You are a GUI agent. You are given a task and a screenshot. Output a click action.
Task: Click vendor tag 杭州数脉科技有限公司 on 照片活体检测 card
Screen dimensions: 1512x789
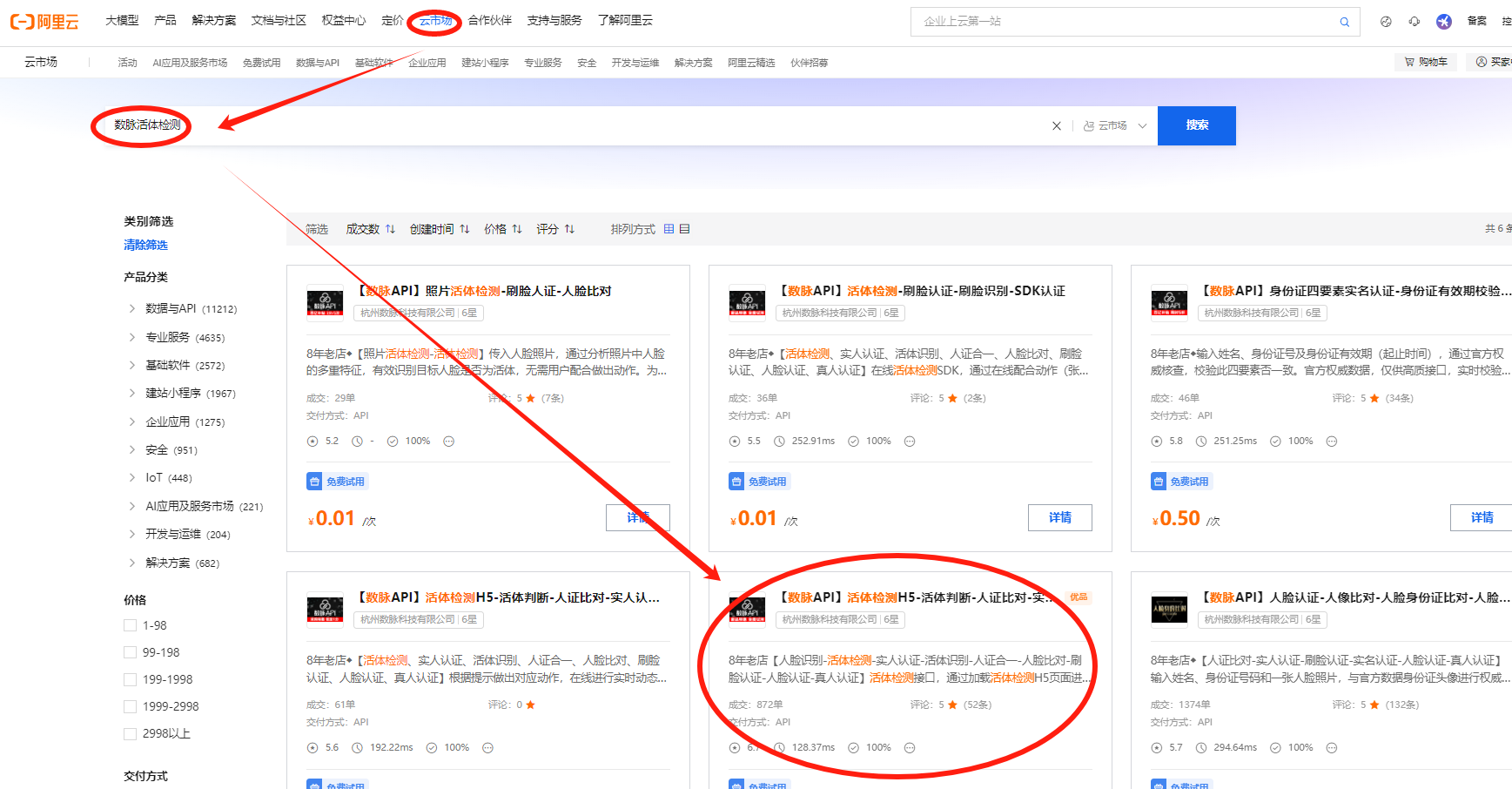[x=419, y=313]
